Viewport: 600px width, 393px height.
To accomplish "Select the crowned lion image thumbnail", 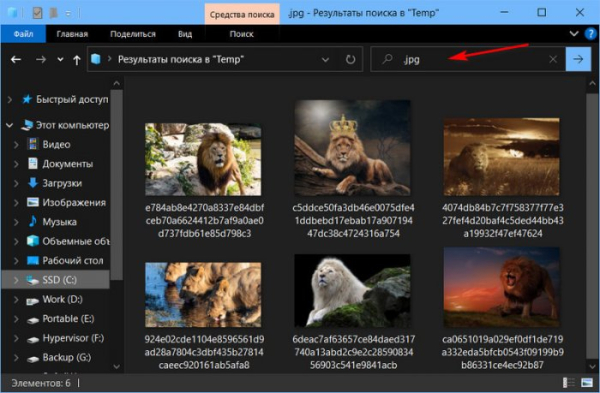I will tap(352, 148).
